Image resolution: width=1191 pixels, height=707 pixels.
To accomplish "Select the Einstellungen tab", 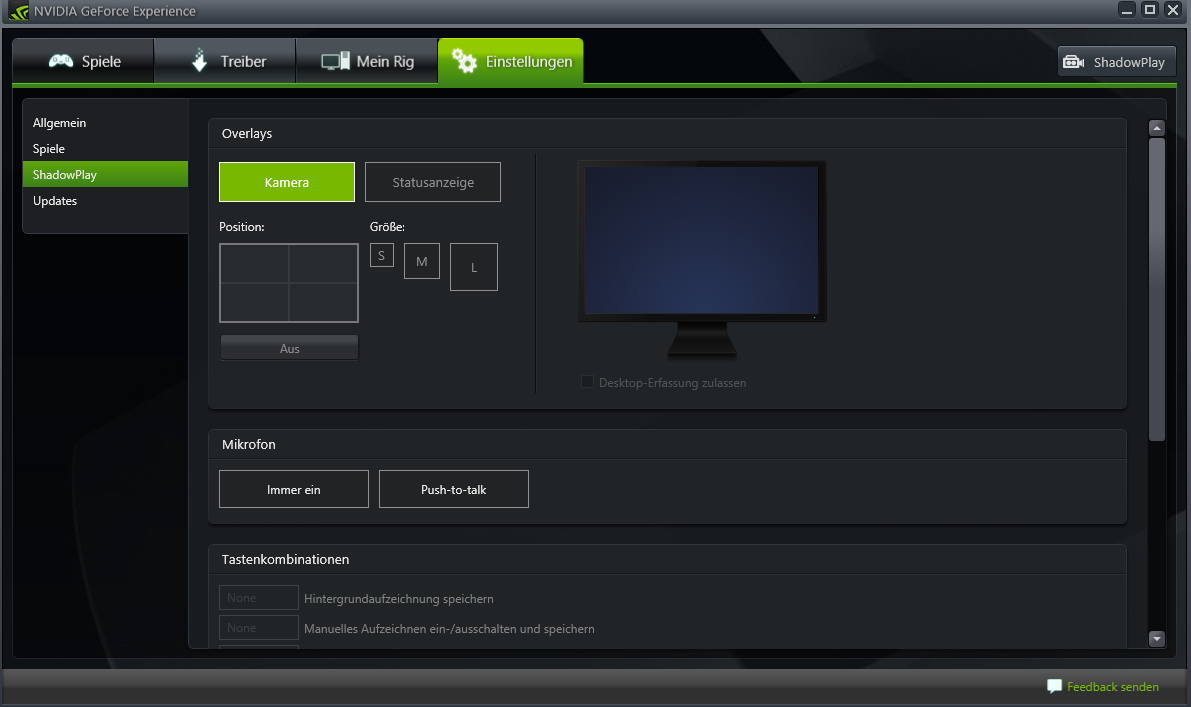I will (510, 62).
